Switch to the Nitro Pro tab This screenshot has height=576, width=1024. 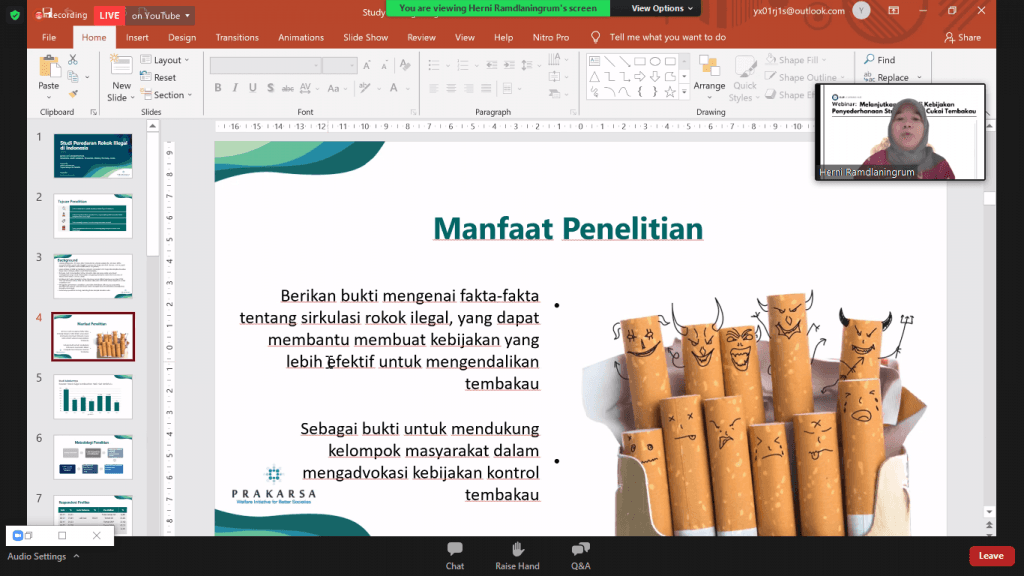click(551, 37)
